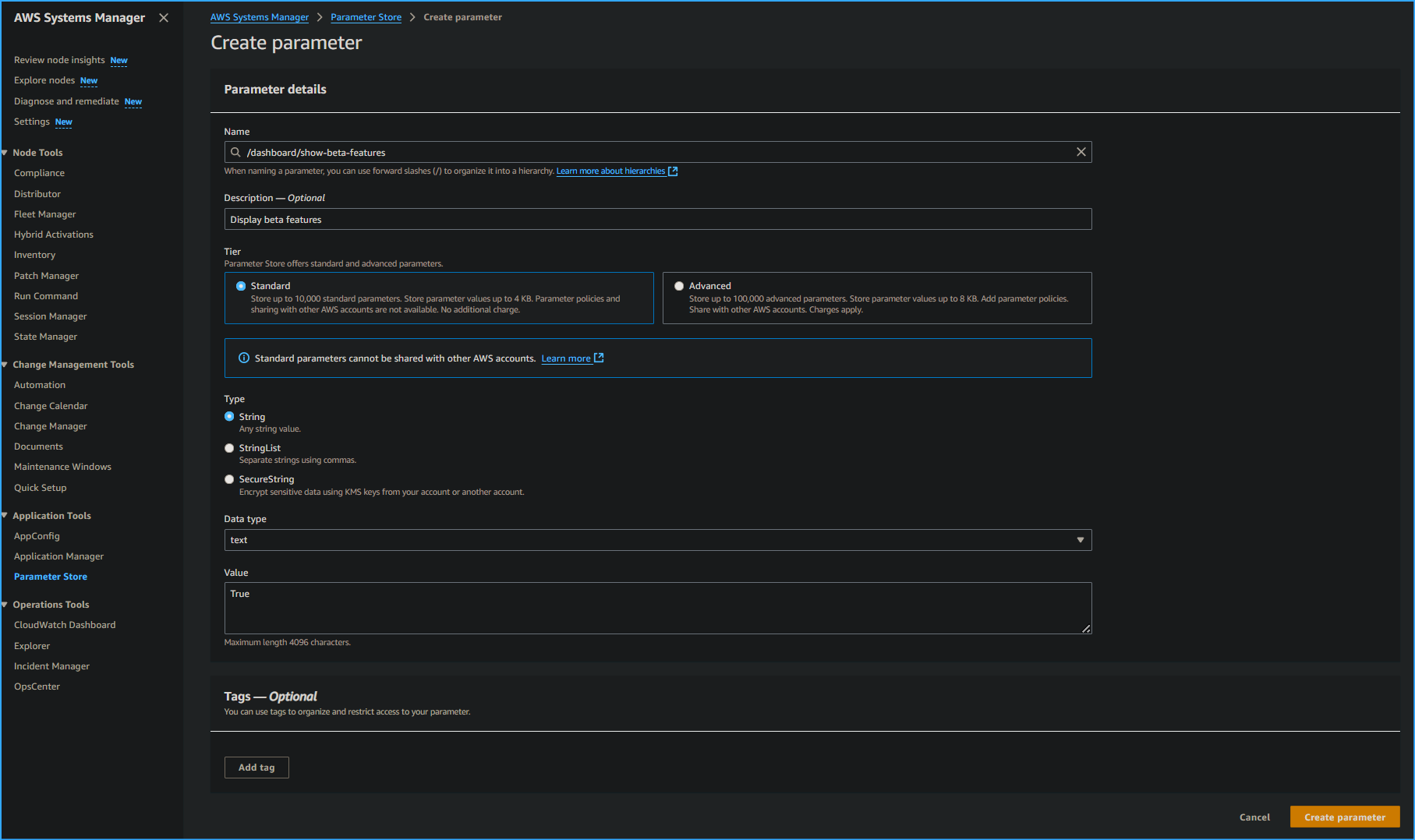
Task: Select the Advanced tier option
Action: (679, 285)
